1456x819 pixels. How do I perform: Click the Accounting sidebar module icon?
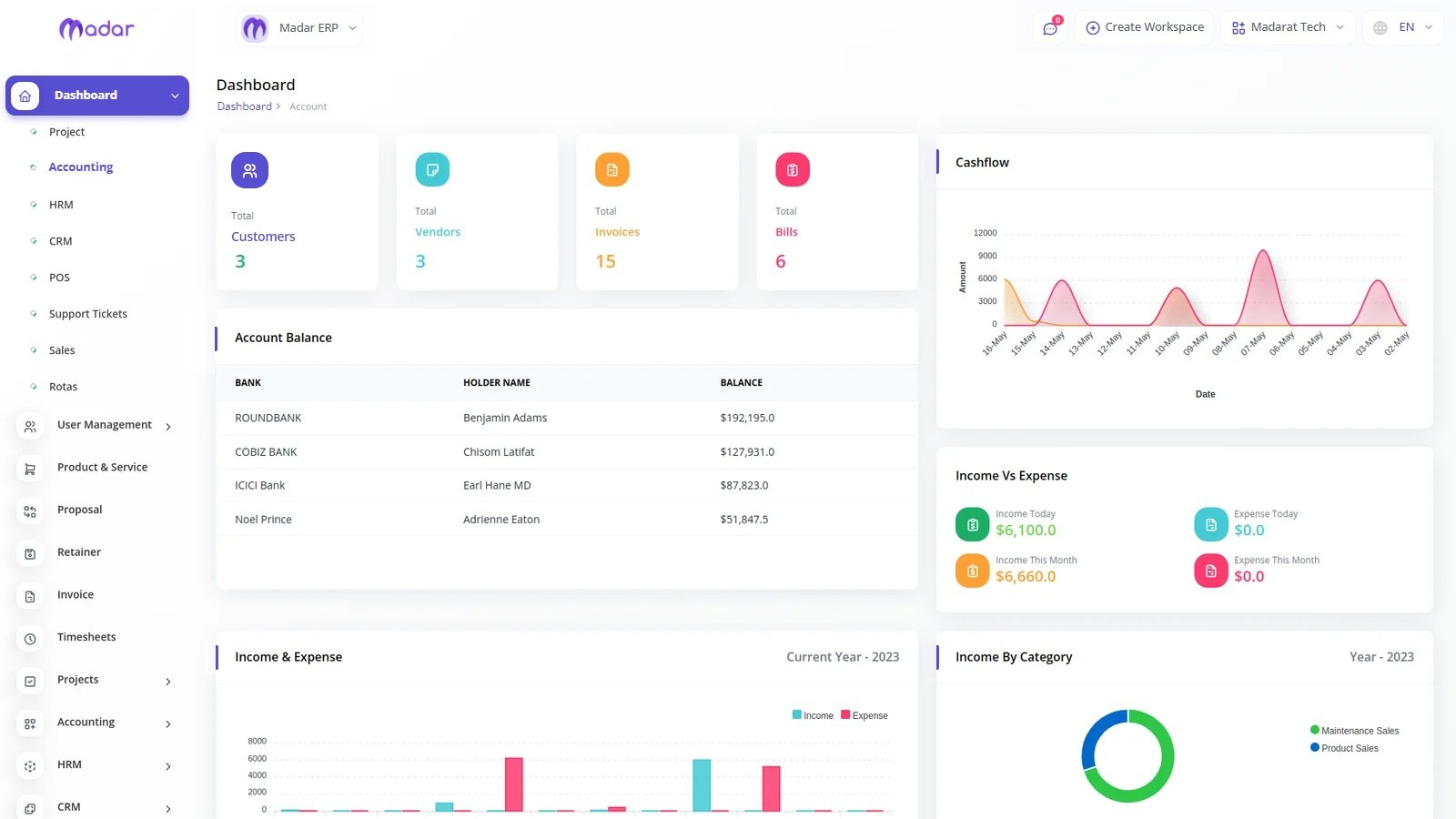(x=30, y=723)
